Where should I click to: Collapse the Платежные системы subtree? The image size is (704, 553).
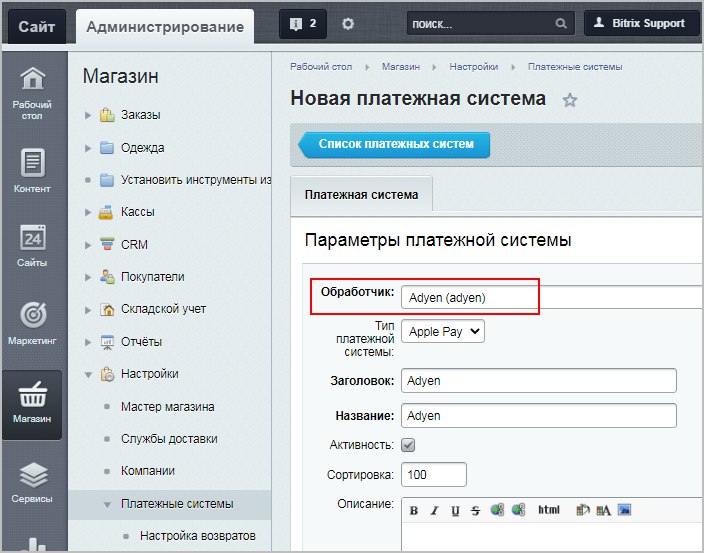click(107, 505)
